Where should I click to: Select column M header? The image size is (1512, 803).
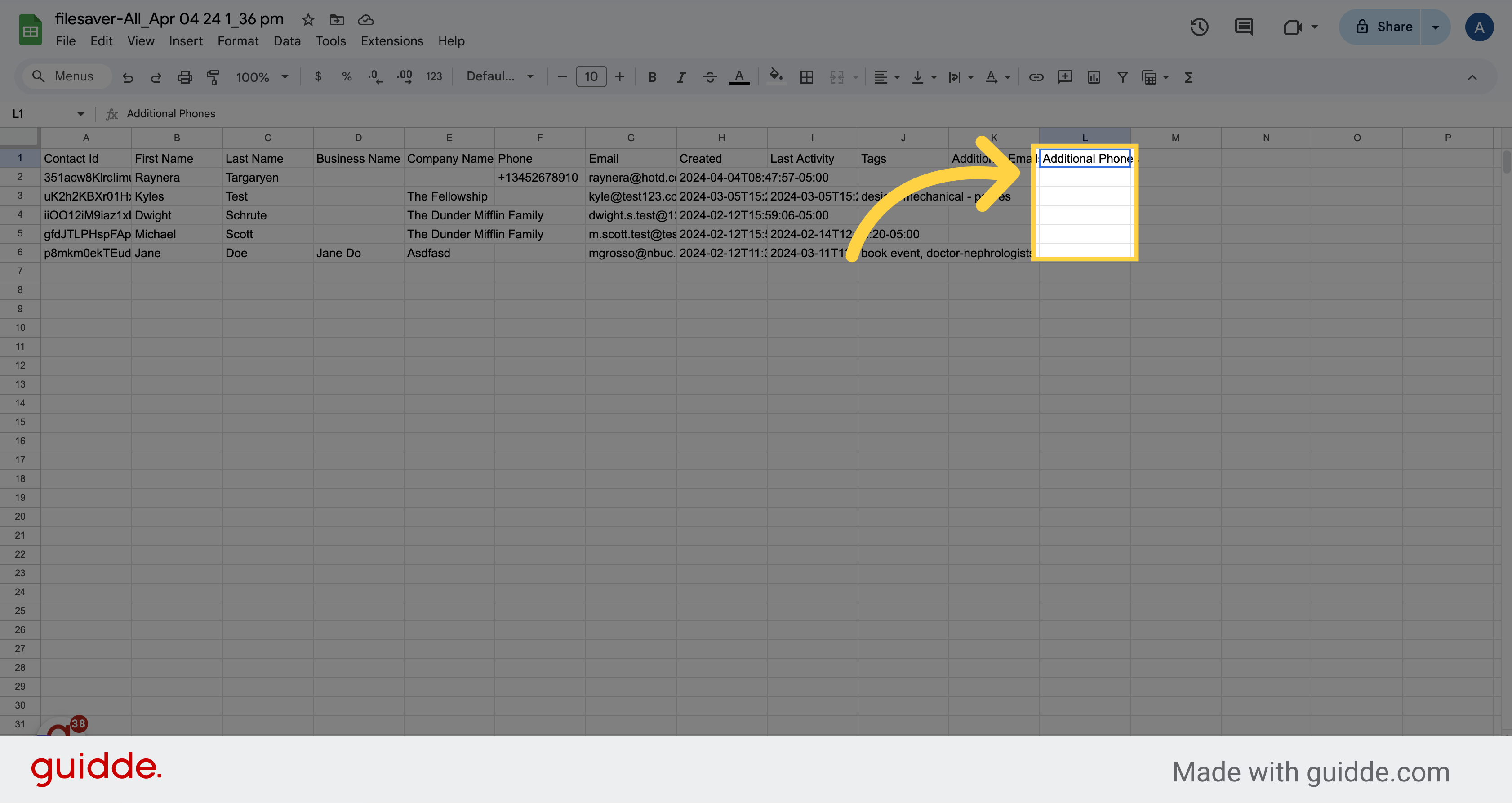point(1175,138)
